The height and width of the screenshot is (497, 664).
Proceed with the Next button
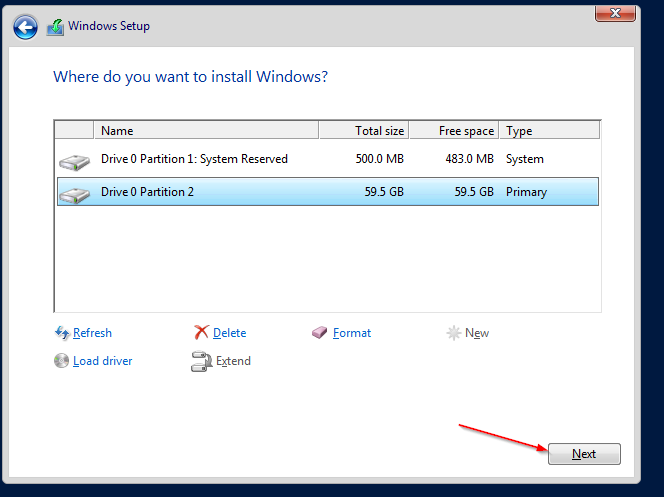(584, 454)
